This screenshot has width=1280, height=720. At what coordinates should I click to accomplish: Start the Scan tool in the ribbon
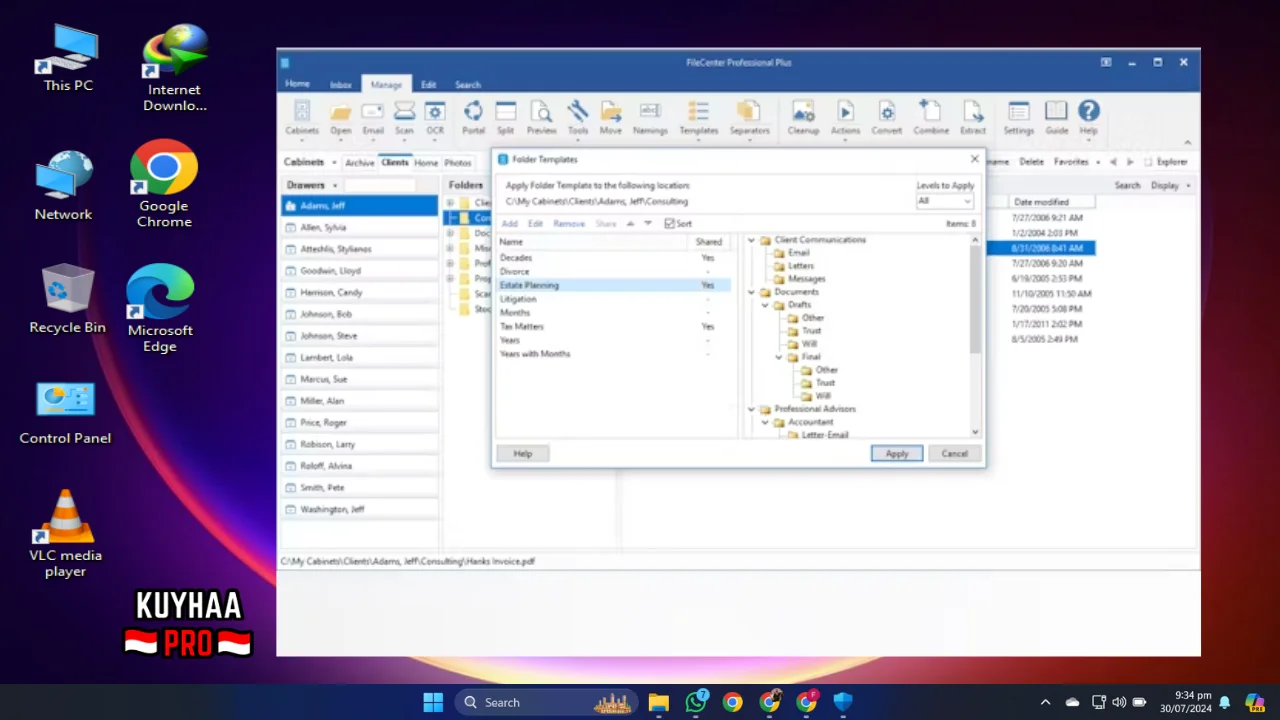tap(404, 117)
